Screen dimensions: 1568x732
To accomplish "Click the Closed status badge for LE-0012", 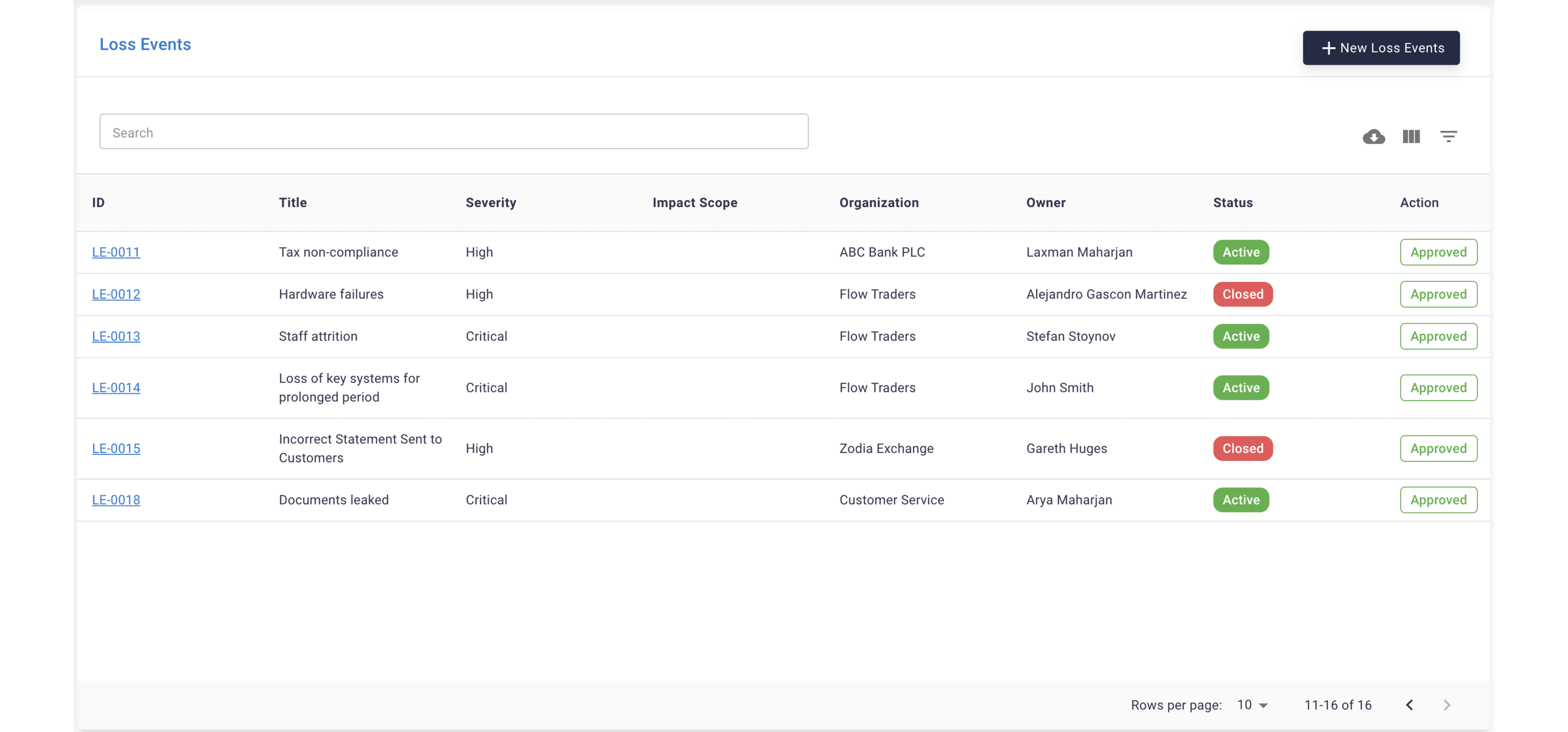I will coord(1243,294).
